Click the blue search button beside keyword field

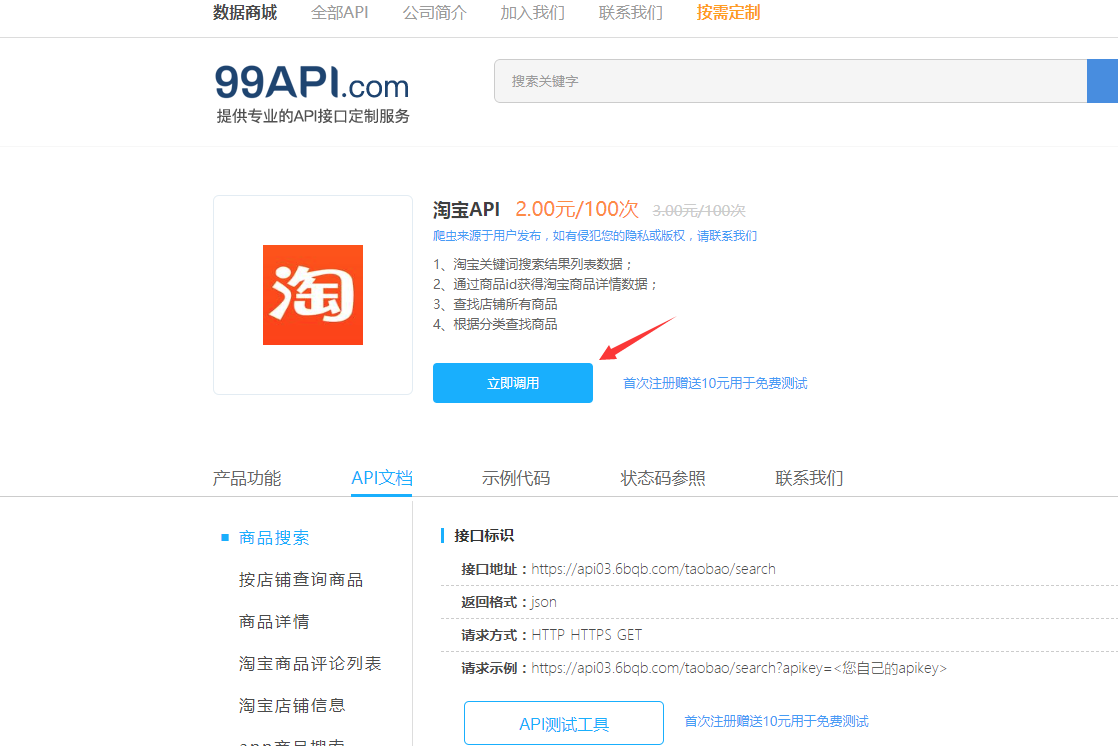click(x=1102, y=81)
